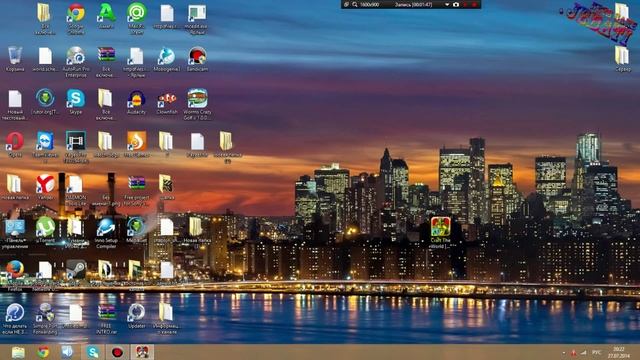Open the Панель управления control panel icon
Image resolution: width=640 pixels, height=360 pixels.
point(15,227)
